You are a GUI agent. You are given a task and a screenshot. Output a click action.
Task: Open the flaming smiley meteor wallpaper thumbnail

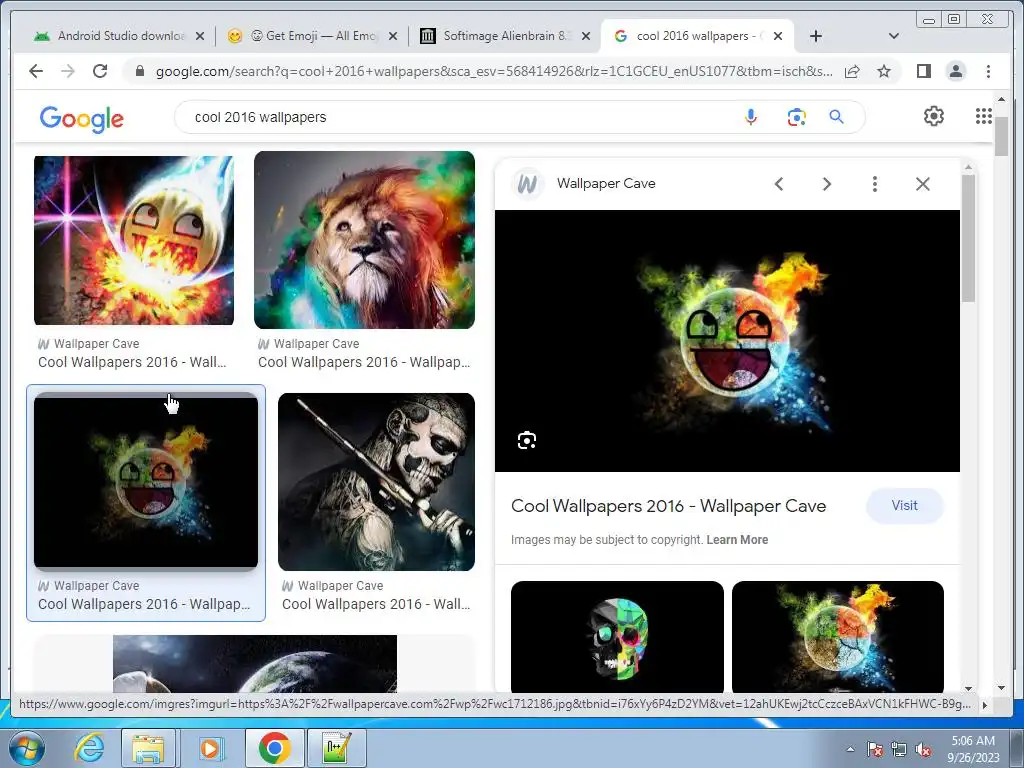click(x=134, y=240)
